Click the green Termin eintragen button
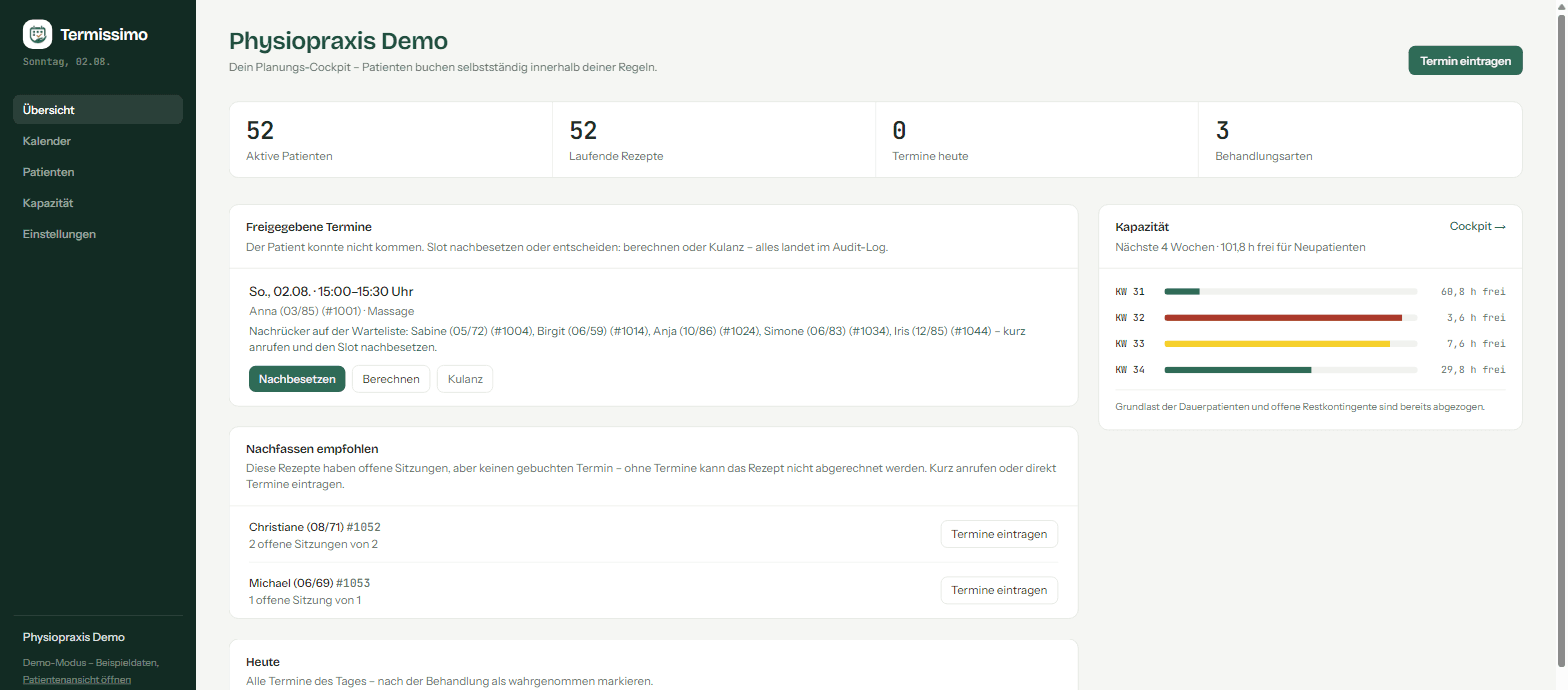The height and width of the screenshot is (690, 1568). [1465, 61]
